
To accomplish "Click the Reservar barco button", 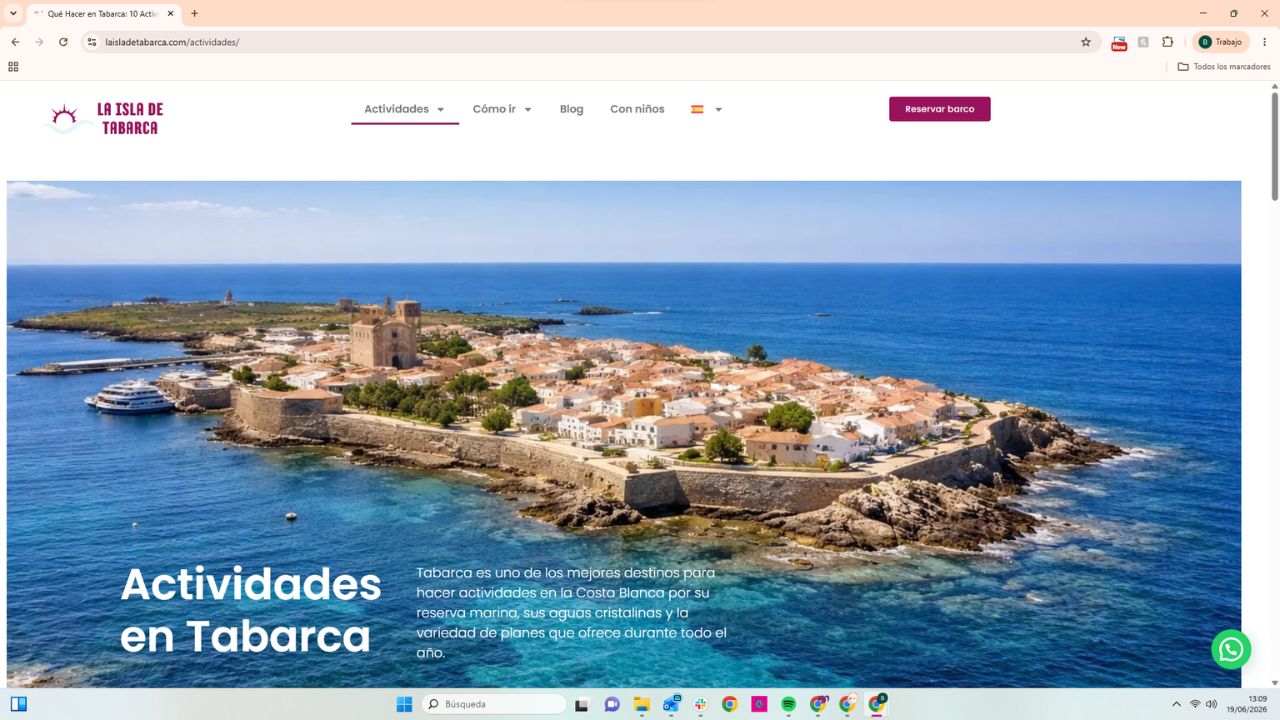I will pos(939,109).
